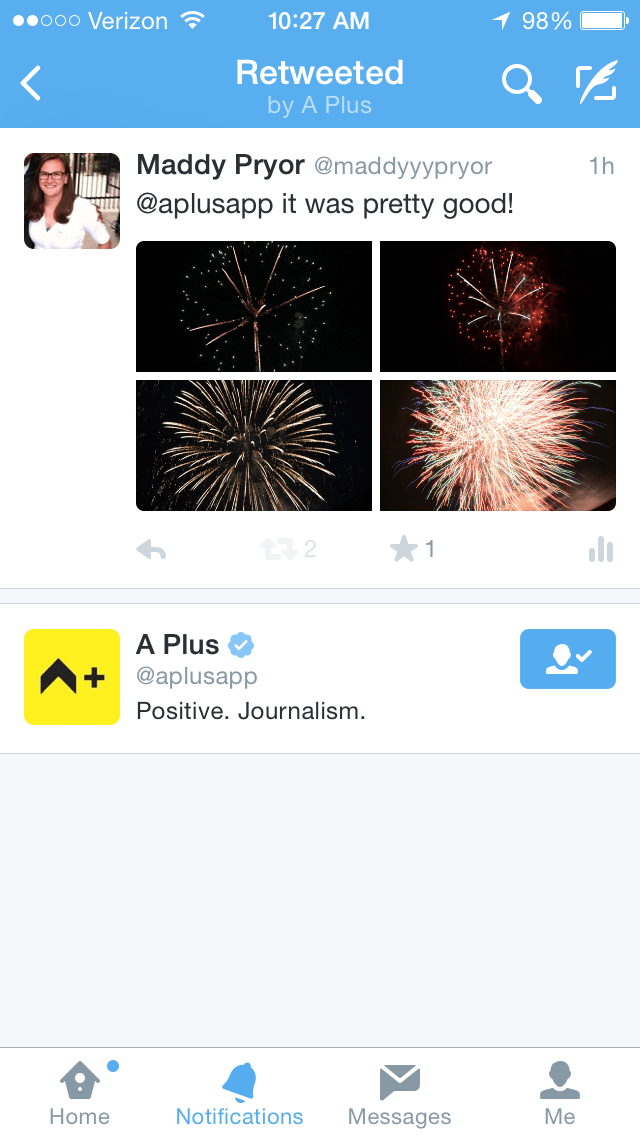Go to the Me profile tab
Image resolution: width=640 pixels, height=1136 pixels.
(x=560, y=1093)
